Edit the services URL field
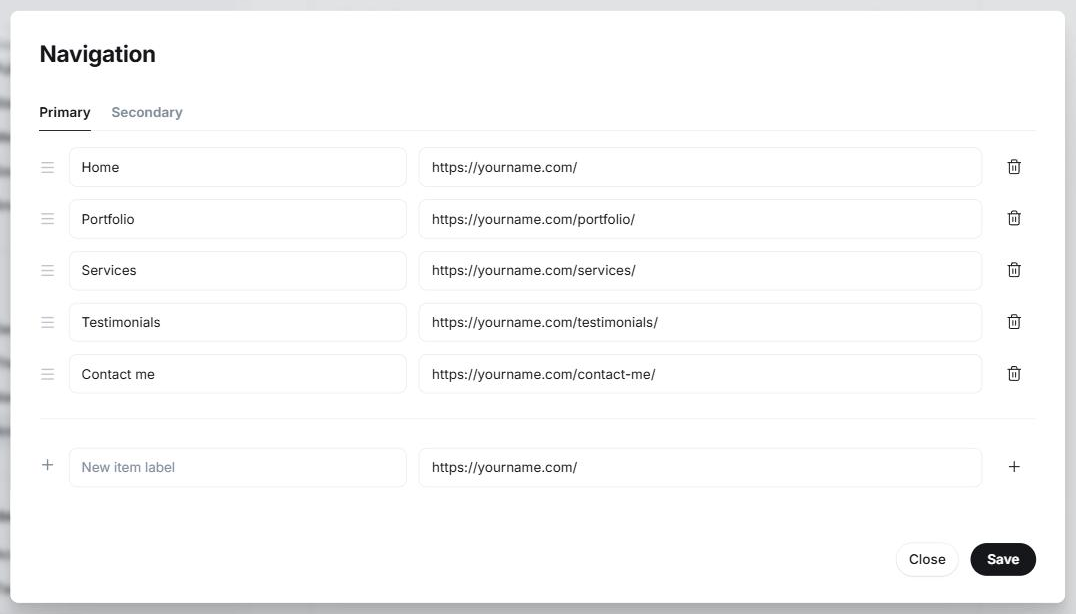The image size is (1076, 614). click(700, 270)
